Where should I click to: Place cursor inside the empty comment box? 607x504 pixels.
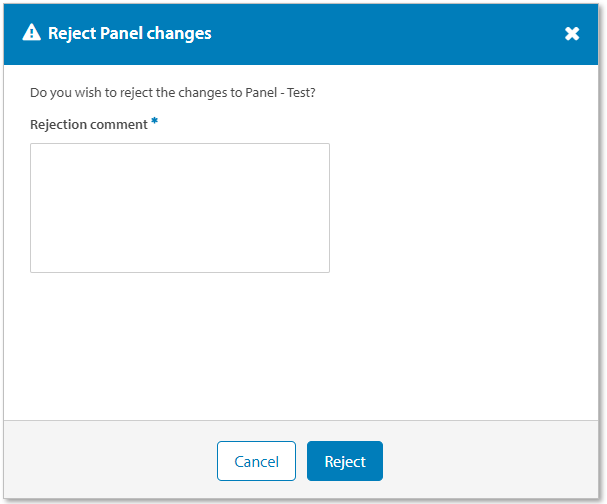click(180, 208)
